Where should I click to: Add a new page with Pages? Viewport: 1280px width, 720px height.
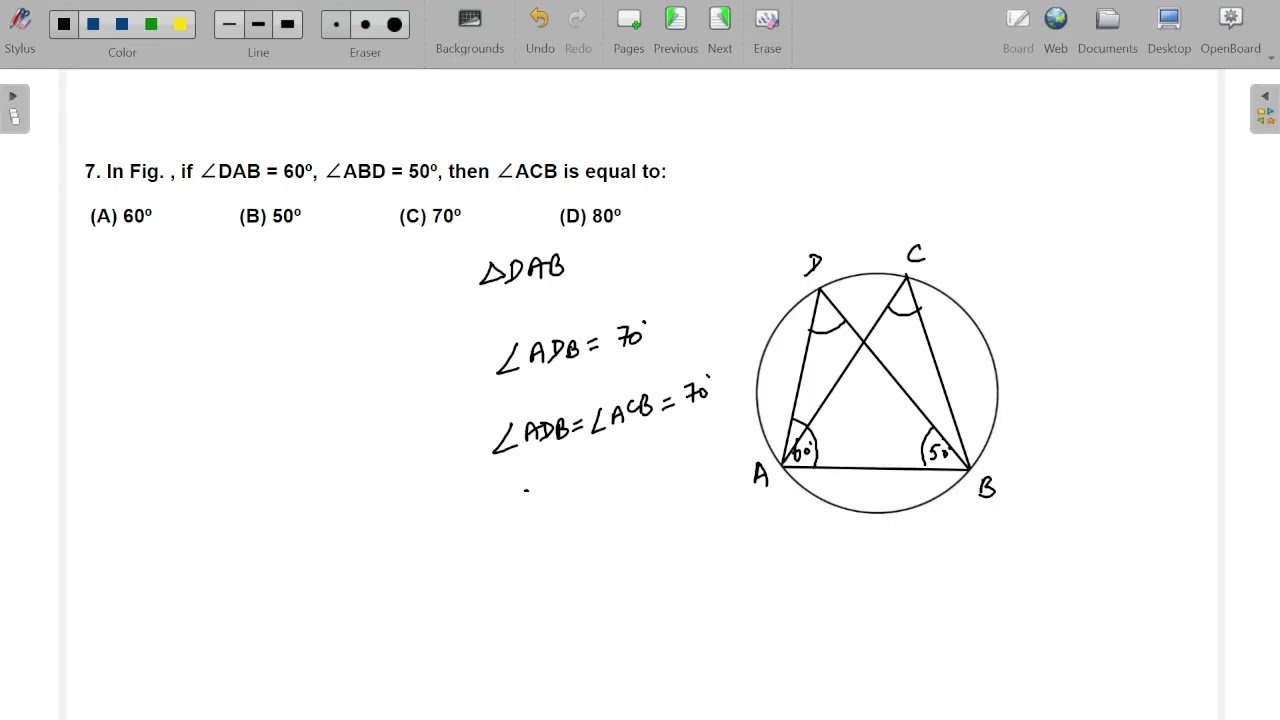[629, 31]
